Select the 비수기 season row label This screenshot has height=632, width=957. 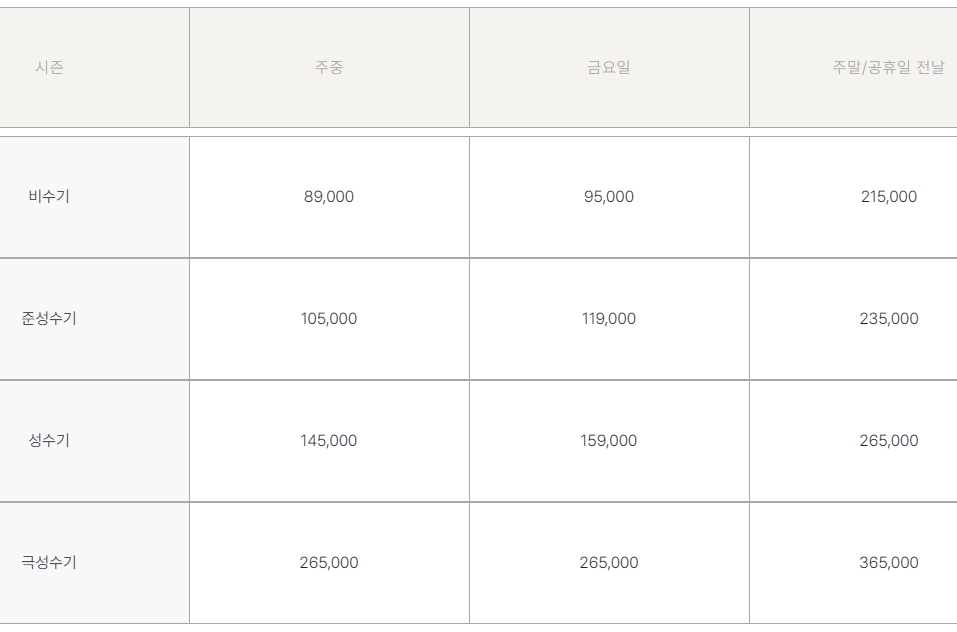[49, 196]
